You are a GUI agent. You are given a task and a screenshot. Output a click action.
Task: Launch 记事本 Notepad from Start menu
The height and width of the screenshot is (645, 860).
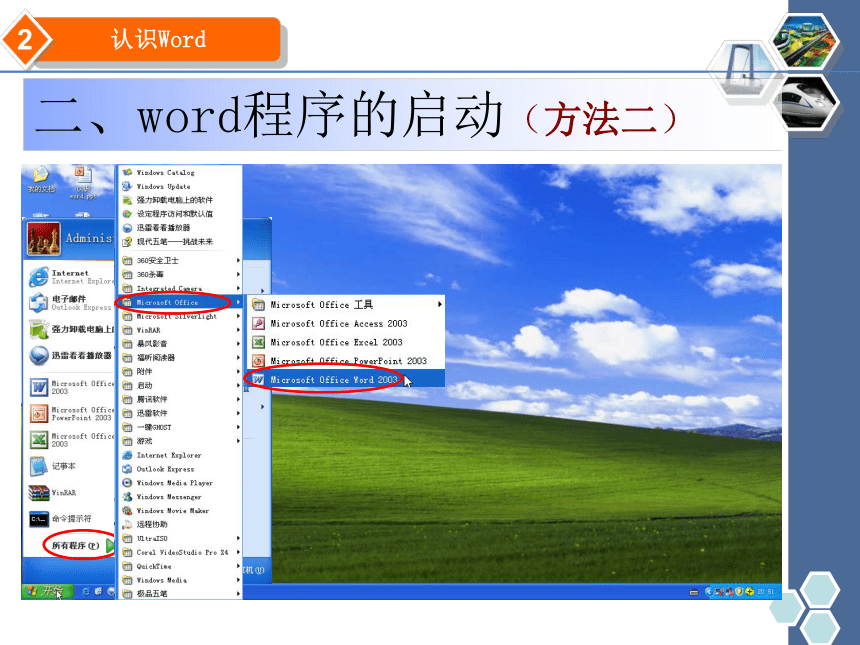click(53, 466)
